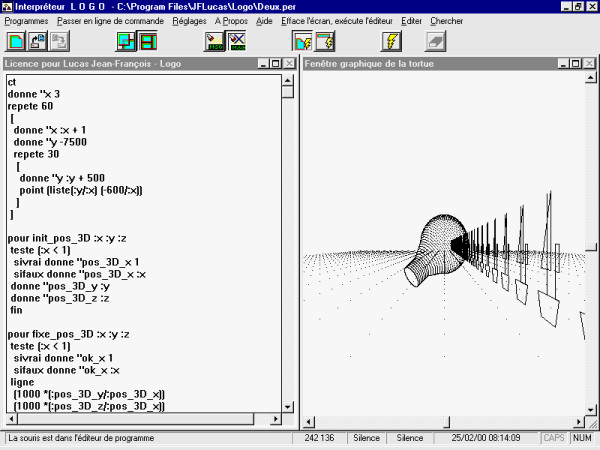Open the Aide menu
Viewport: 600px width, 450px height.
[263, 21]
